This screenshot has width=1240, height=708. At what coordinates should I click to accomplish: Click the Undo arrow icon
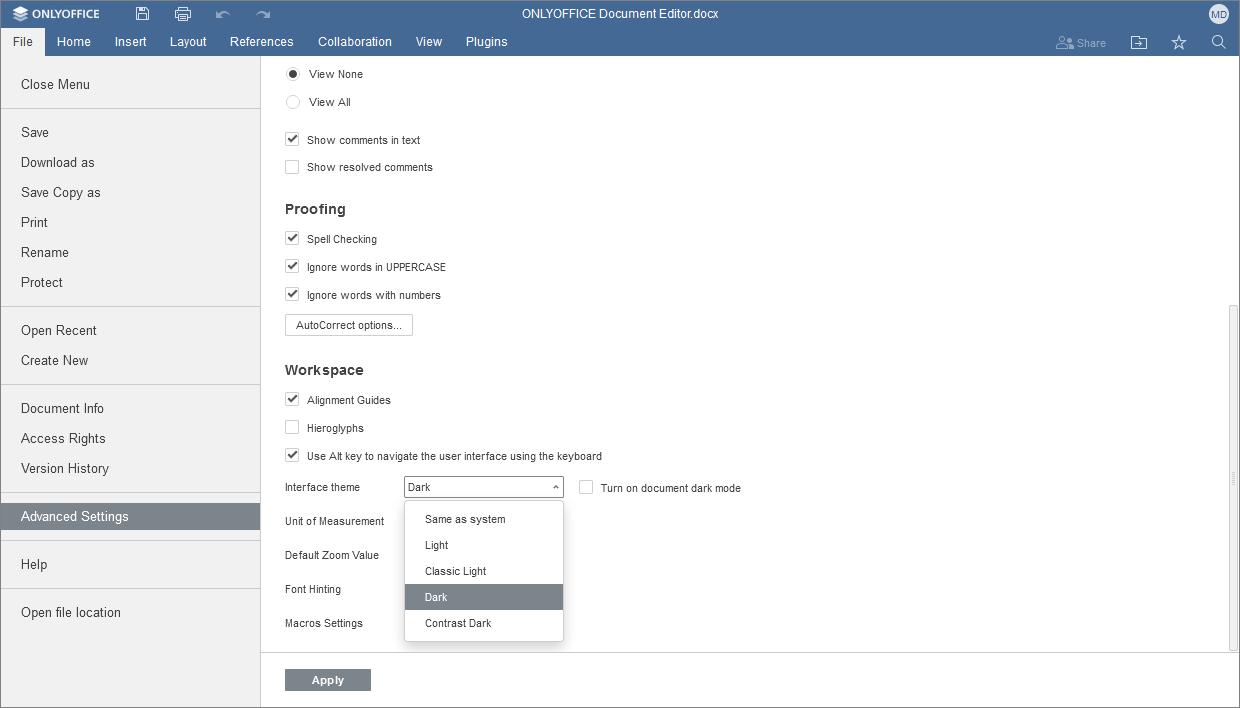point(223,14)
